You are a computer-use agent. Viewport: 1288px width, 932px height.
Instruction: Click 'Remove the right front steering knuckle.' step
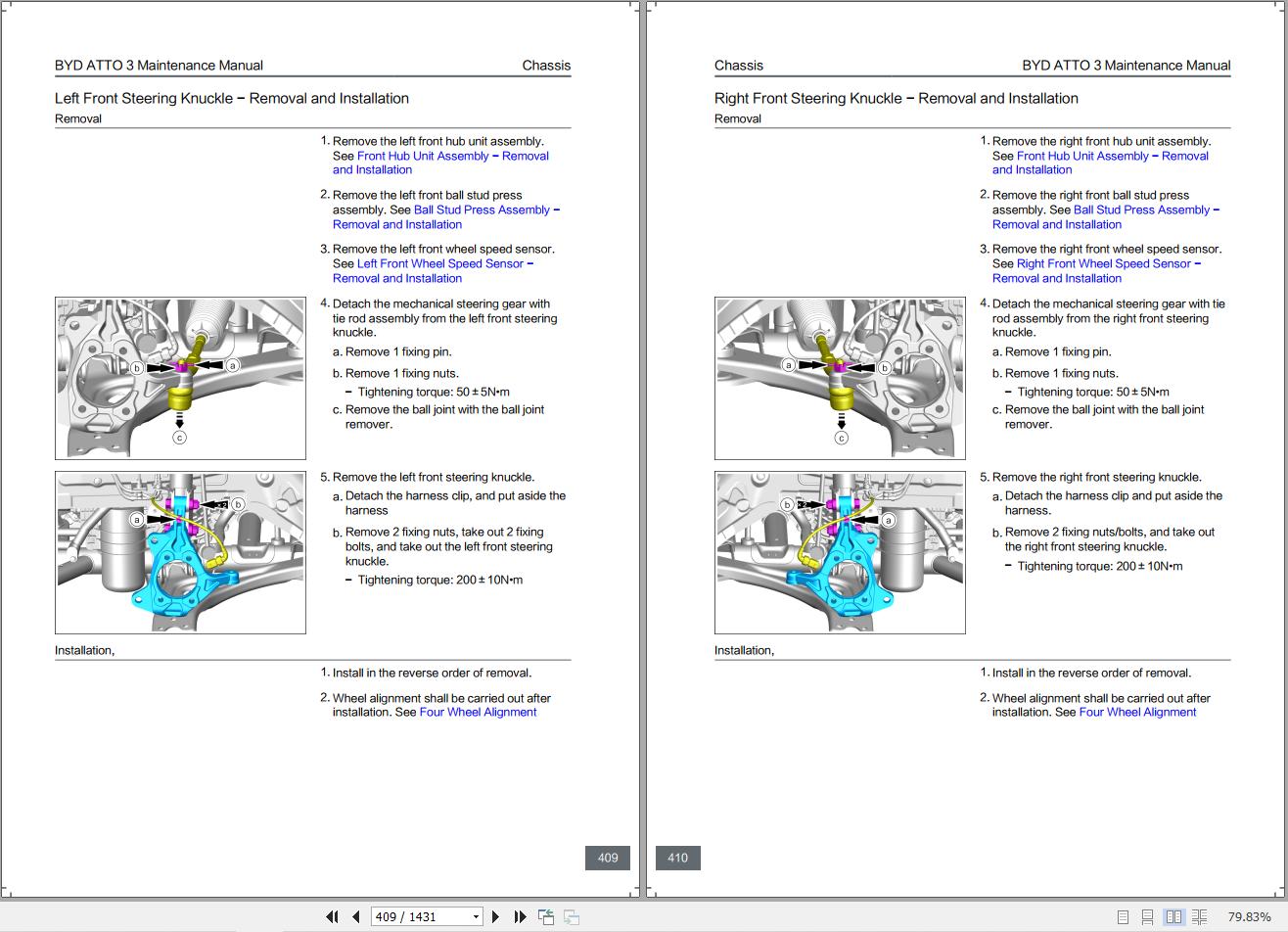point(1097,477)
